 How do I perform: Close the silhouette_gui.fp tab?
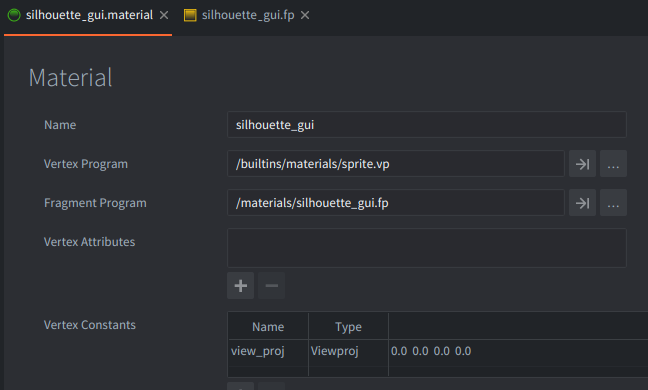pos(305,15)
